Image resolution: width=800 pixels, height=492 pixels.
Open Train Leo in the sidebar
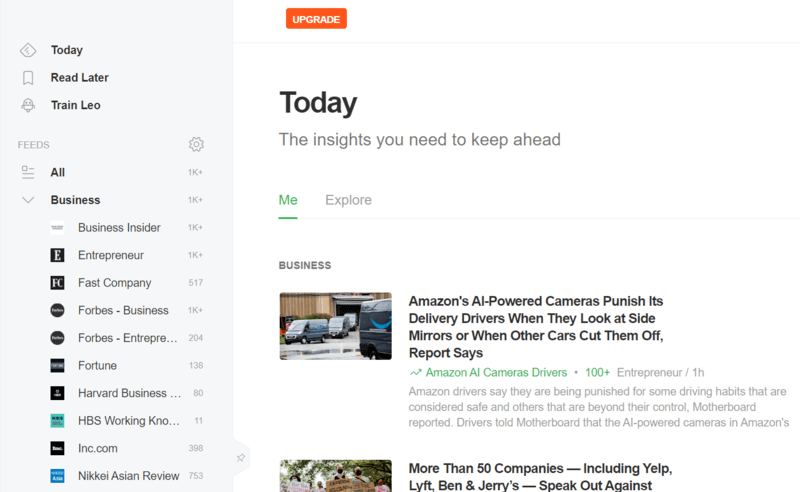coord(76,105)
